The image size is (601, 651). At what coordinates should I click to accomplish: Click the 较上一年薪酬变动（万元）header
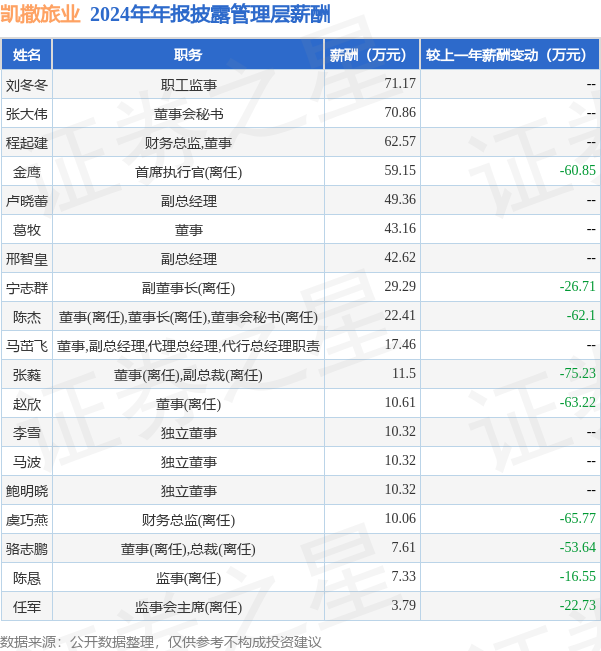510,54
